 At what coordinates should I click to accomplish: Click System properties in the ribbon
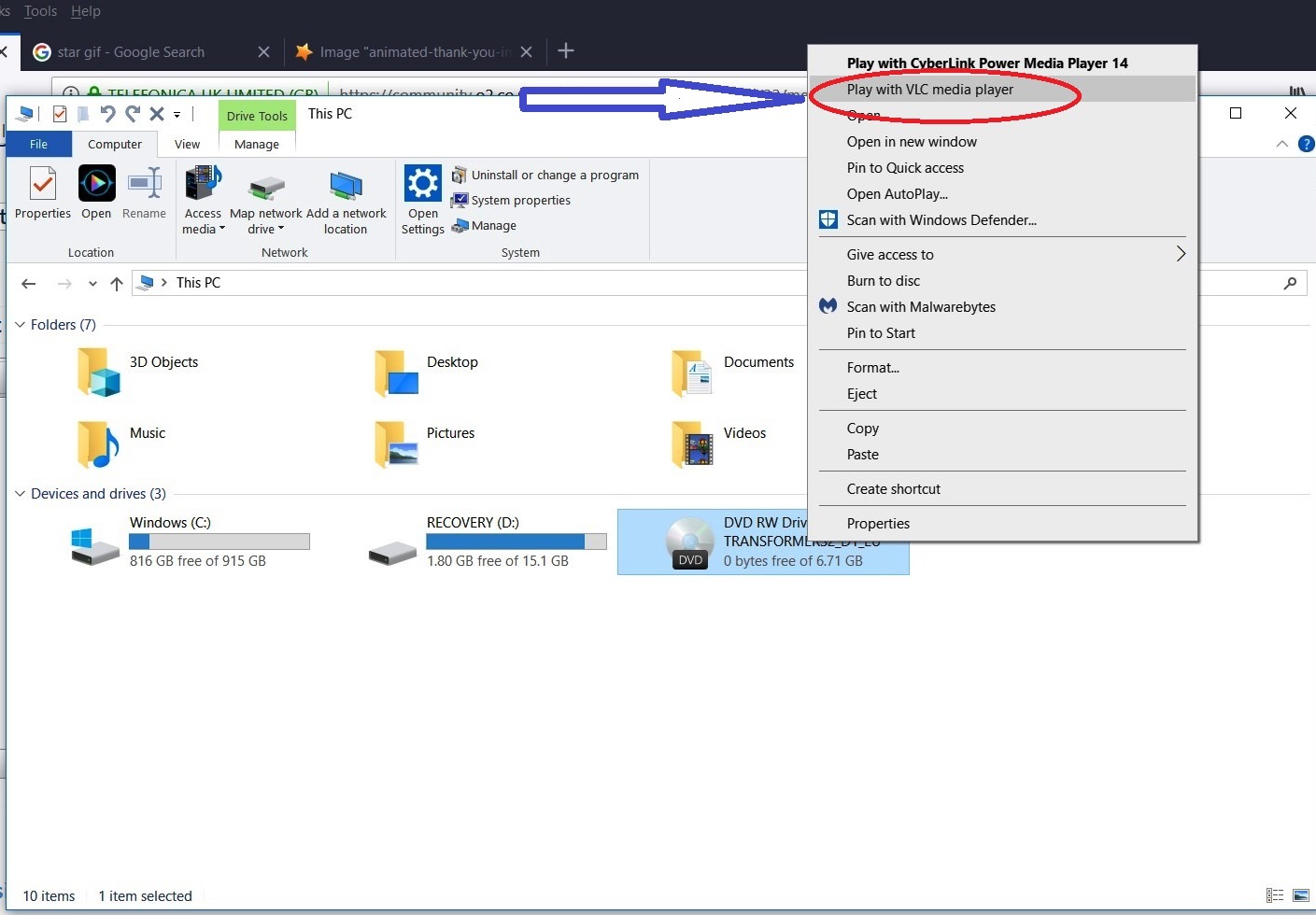point(520,201)
